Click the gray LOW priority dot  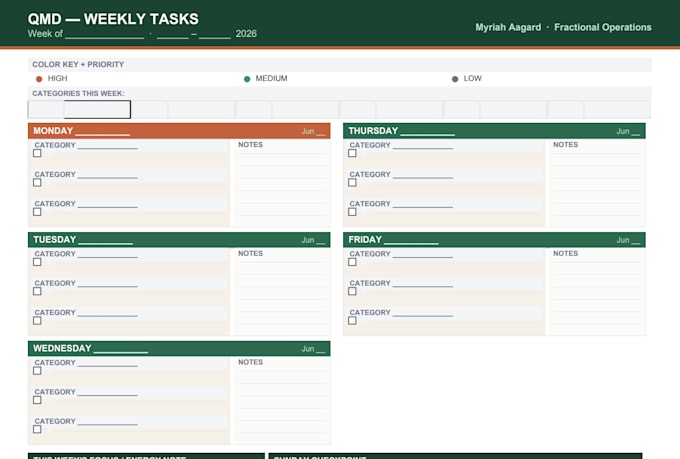click(x=455, y=79)
